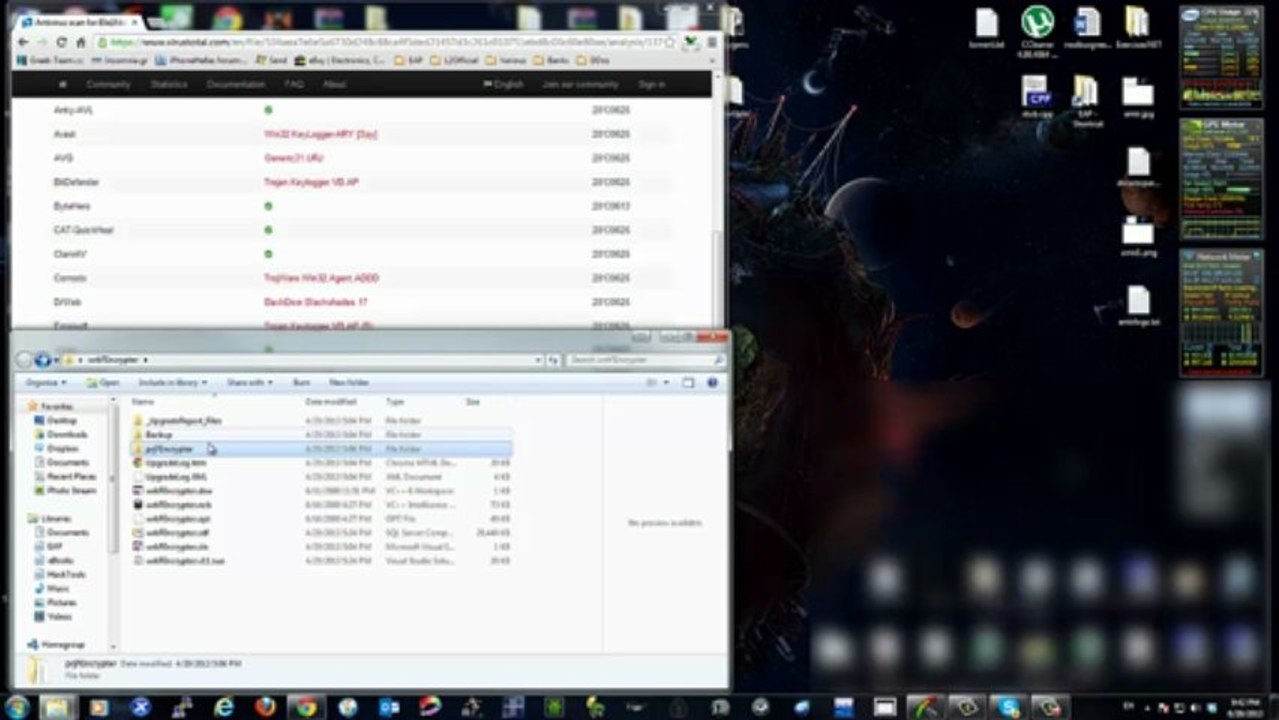Open the SAP bookmarks folder

(x=410, y=61)
